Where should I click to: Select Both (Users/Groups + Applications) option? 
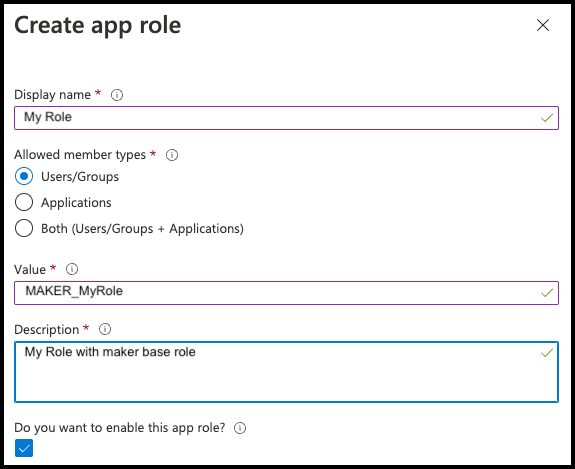click(24, 228)
